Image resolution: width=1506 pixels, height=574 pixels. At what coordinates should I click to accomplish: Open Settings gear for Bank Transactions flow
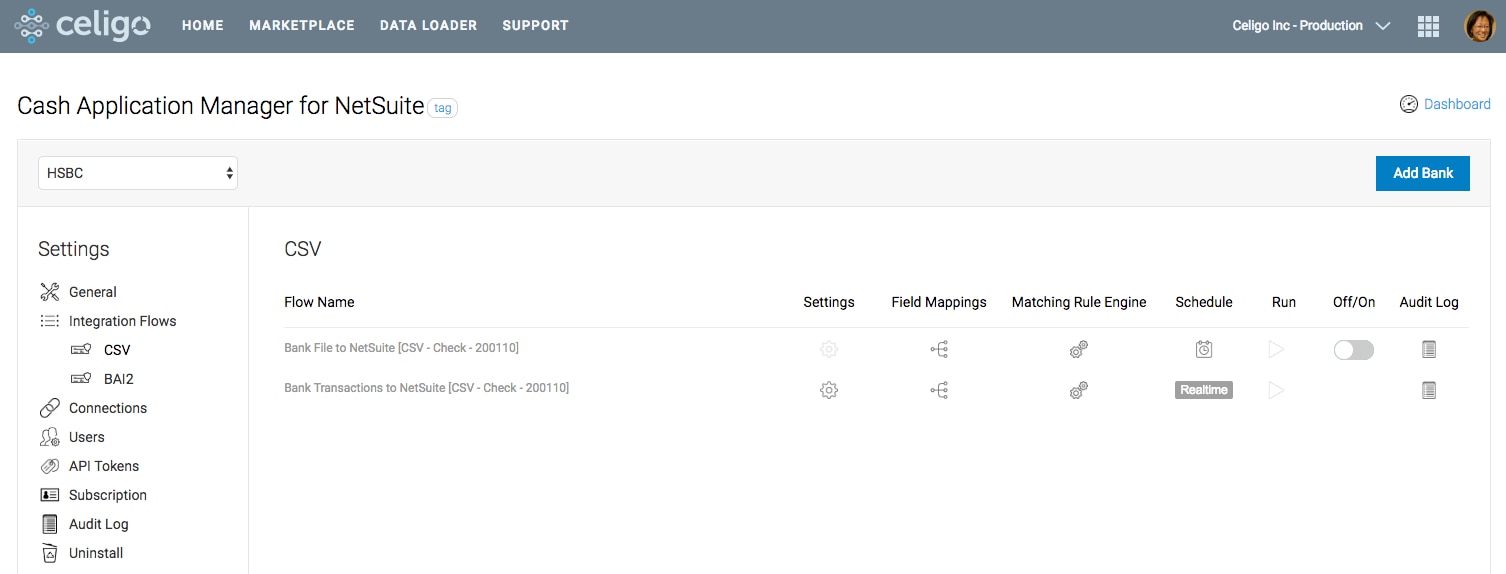(x=828, y=390)
